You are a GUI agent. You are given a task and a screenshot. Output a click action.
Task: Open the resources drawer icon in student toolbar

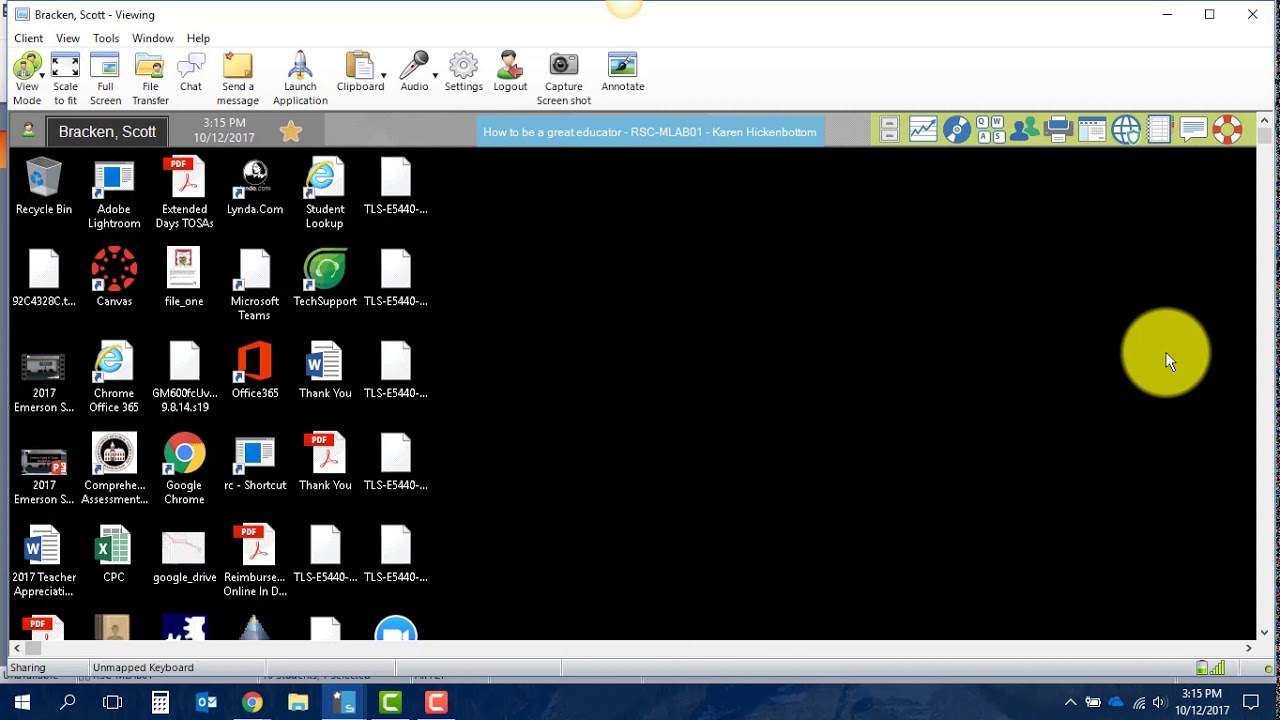click(890, 130)
